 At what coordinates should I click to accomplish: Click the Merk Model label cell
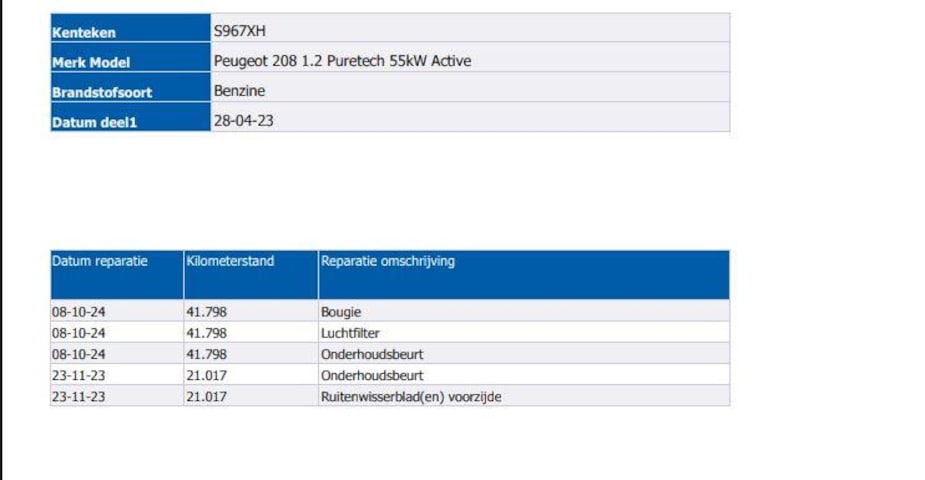pos(91,62)
